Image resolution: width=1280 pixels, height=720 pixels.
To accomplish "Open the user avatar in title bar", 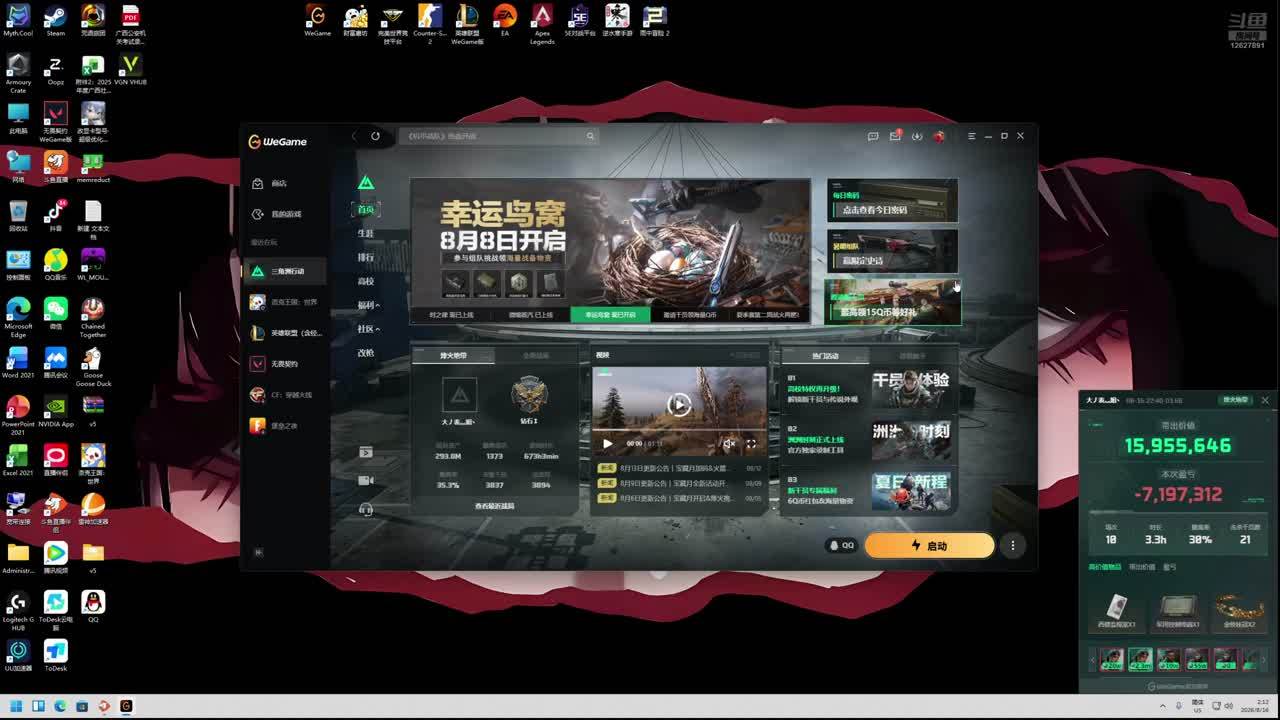I will [x=939, y=136].
